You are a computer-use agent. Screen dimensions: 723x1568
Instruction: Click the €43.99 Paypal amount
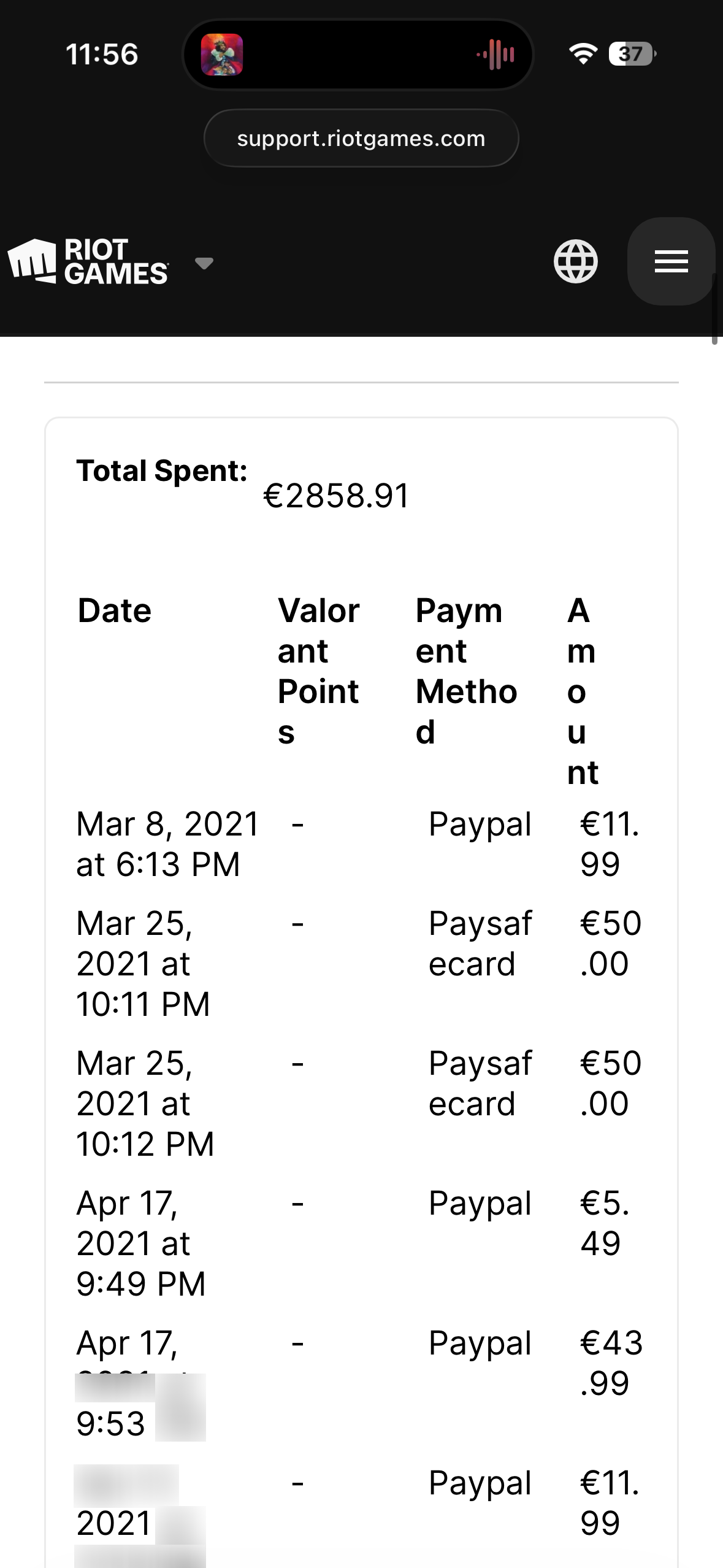pos(611,1363)
